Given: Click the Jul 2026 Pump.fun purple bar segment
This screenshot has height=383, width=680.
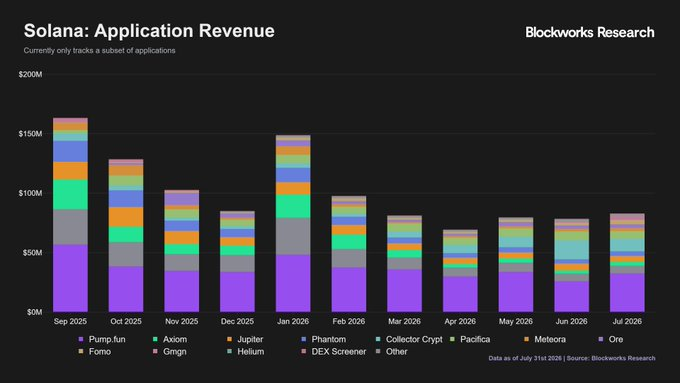Looking at the screenshot, I should click(x=627, y=292).
